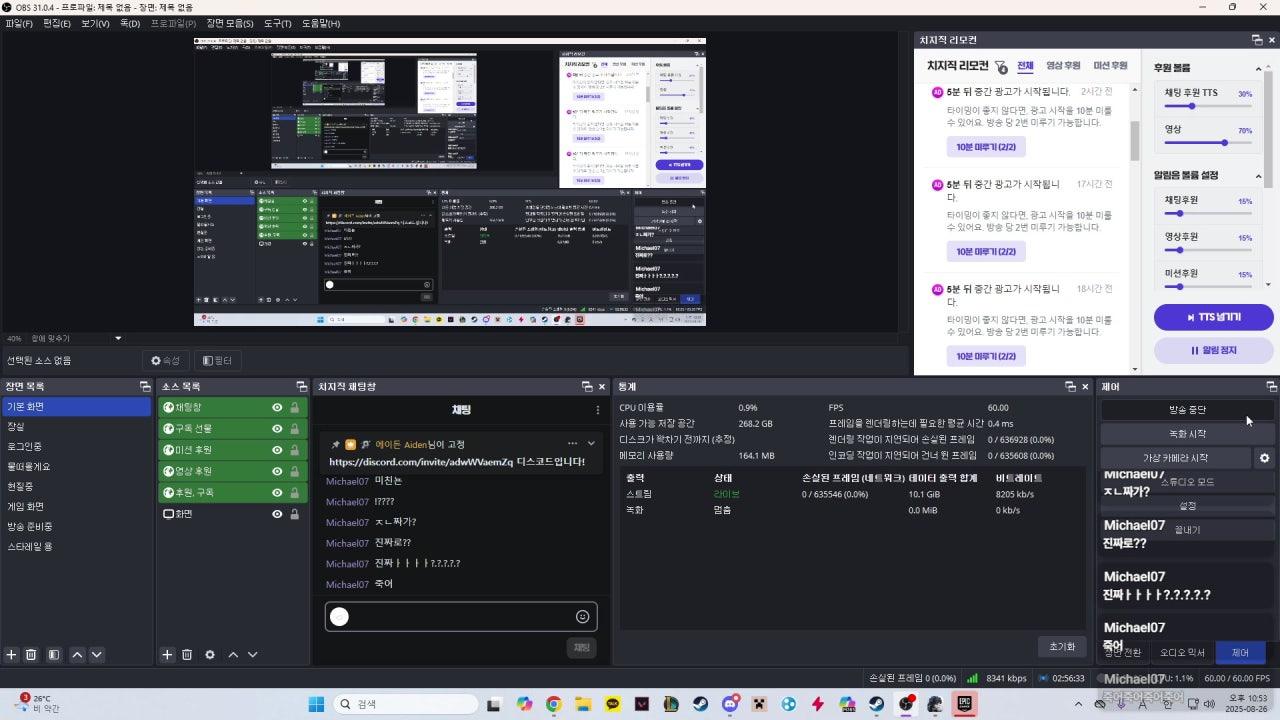Toggle visibility of 미션 후원 source
The image size is (1280, 720).
[x=277, y=450]
